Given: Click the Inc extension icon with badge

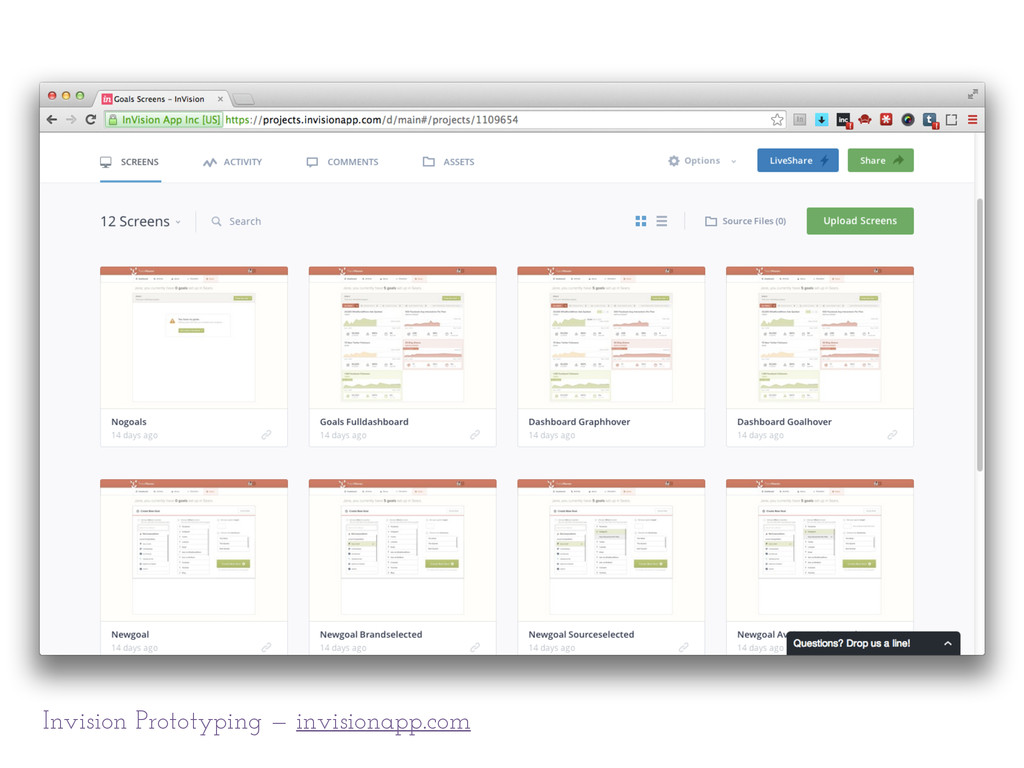Looking at the screenshot, I should tap(844, 120).
